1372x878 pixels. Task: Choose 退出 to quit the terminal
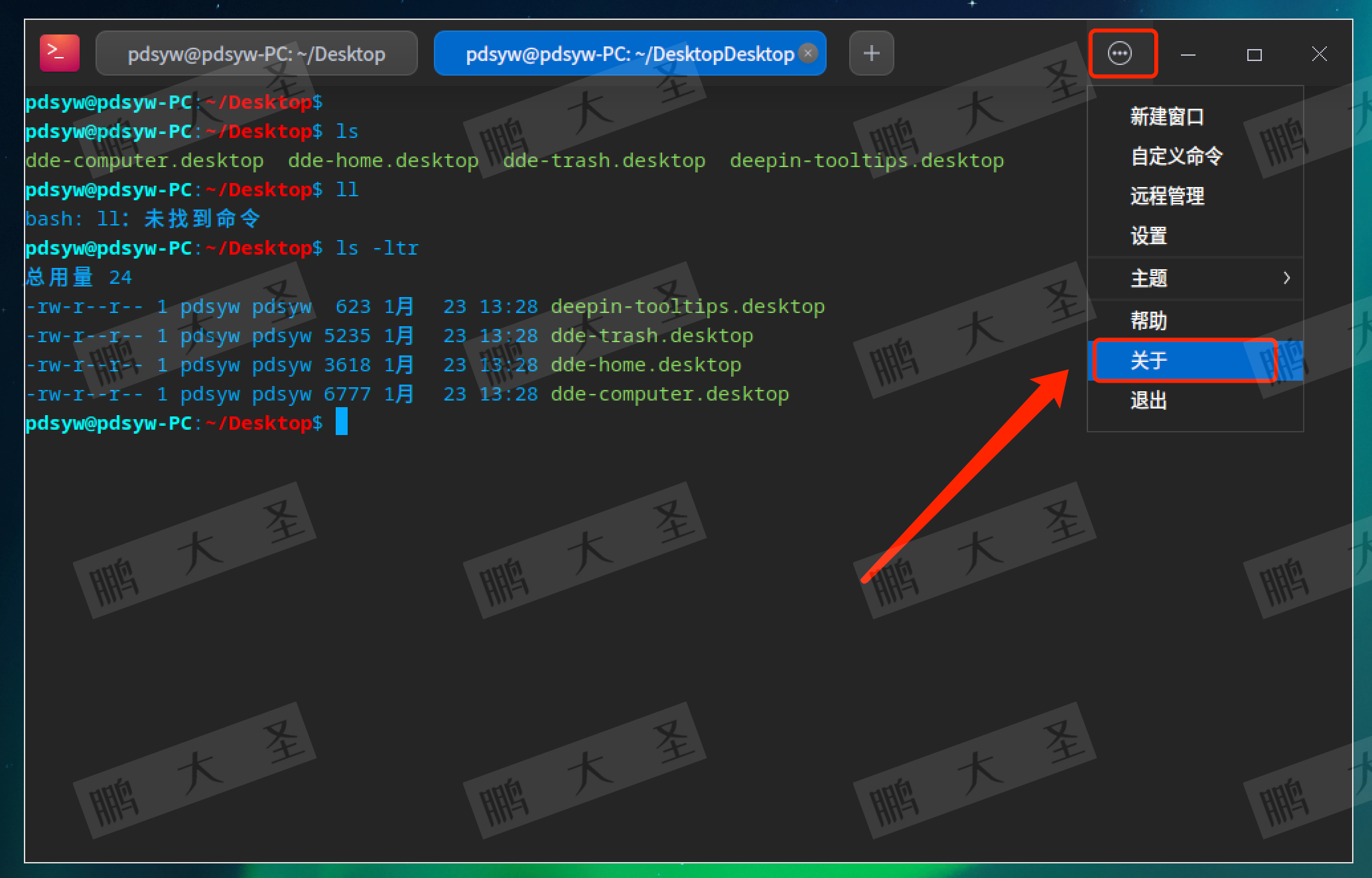[1148, 401]
